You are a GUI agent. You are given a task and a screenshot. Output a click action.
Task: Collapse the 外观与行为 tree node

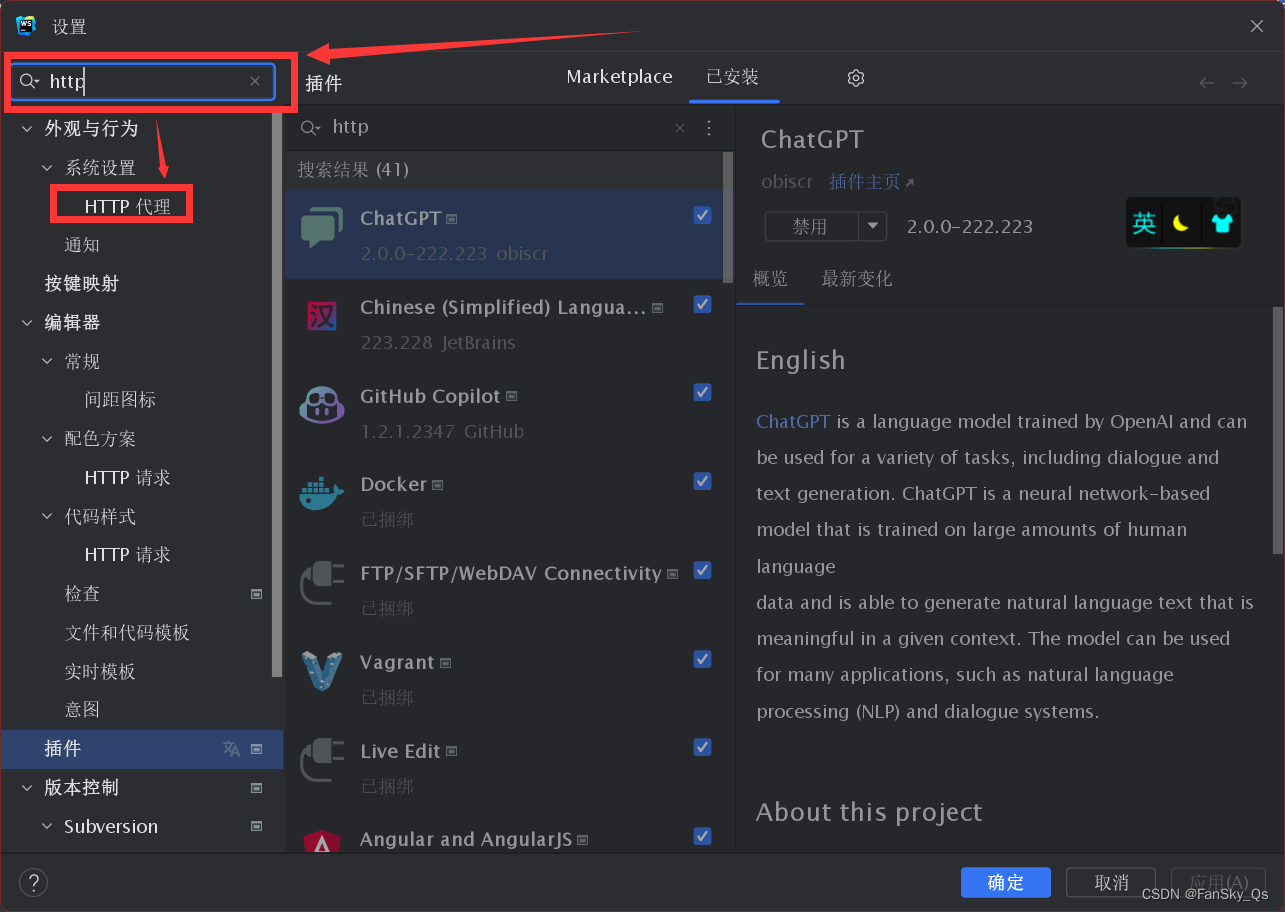27,129
